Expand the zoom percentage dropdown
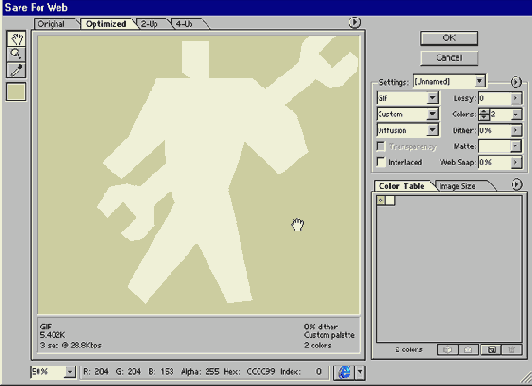 click(70, 372)
